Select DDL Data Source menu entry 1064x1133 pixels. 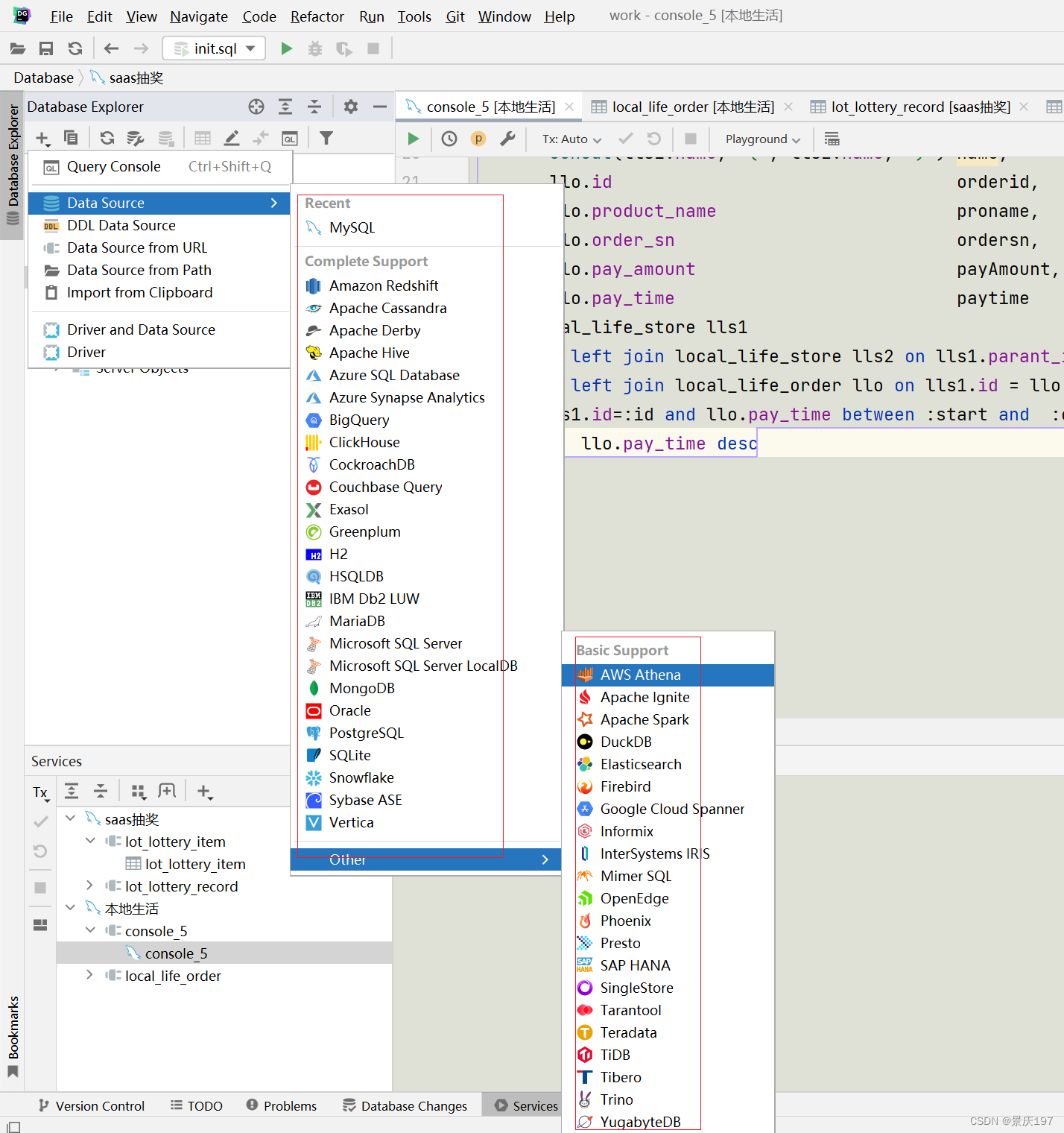[x=159, y=225]
